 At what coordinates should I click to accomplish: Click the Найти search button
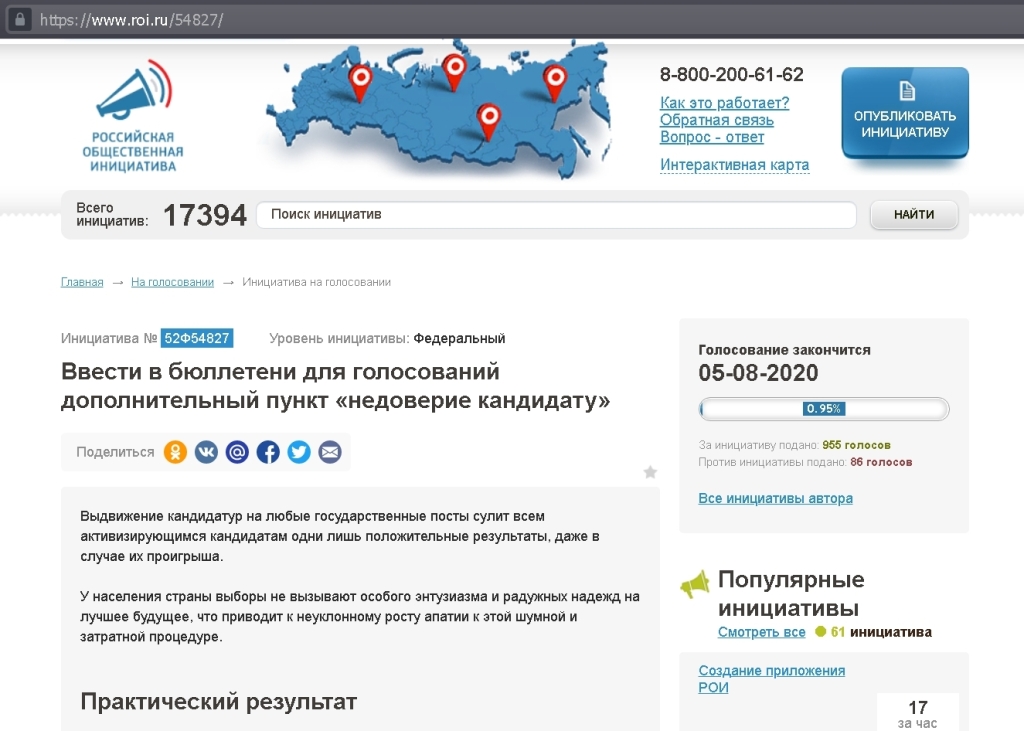coord(913,215)
